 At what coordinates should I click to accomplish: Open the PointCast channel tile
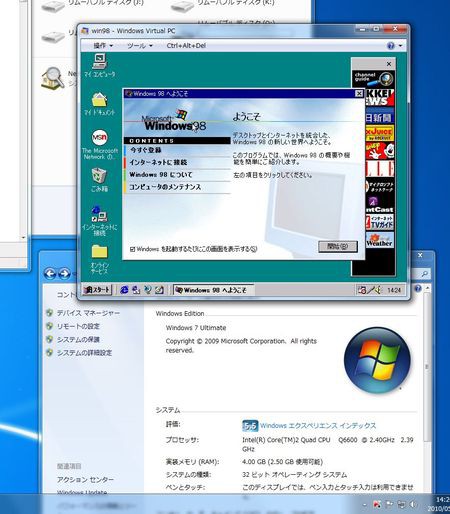pos(380,205)
